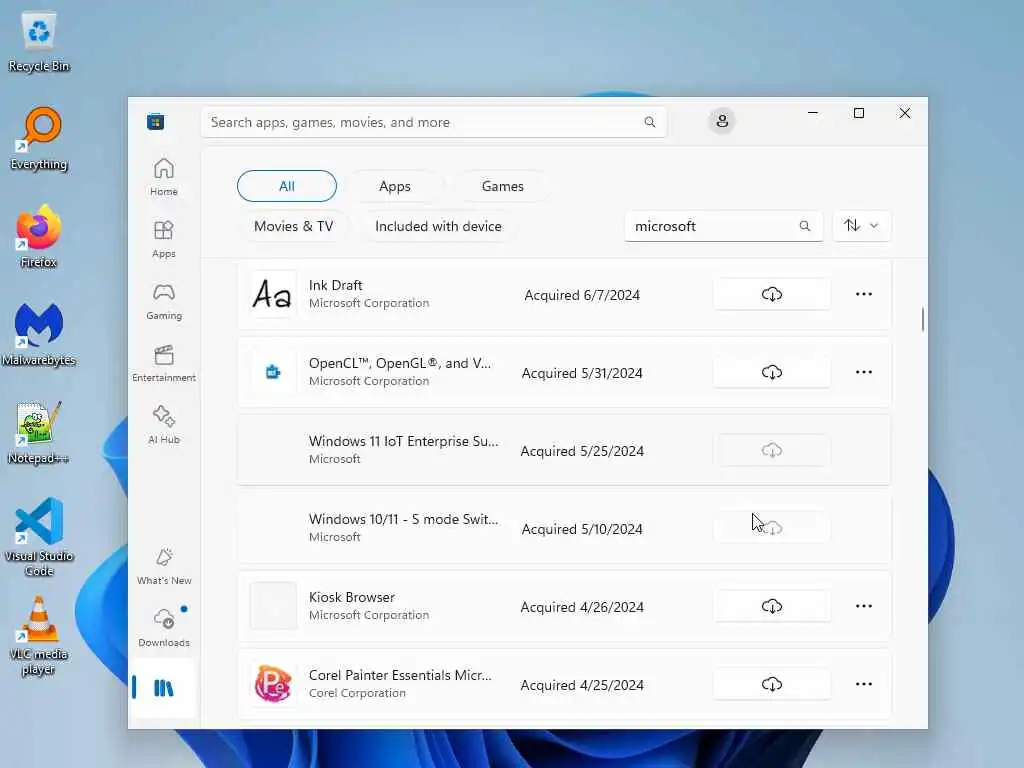
Task: Click Windows 10/11 - S mode Swit... title
Action: click(x=404, y=519)
